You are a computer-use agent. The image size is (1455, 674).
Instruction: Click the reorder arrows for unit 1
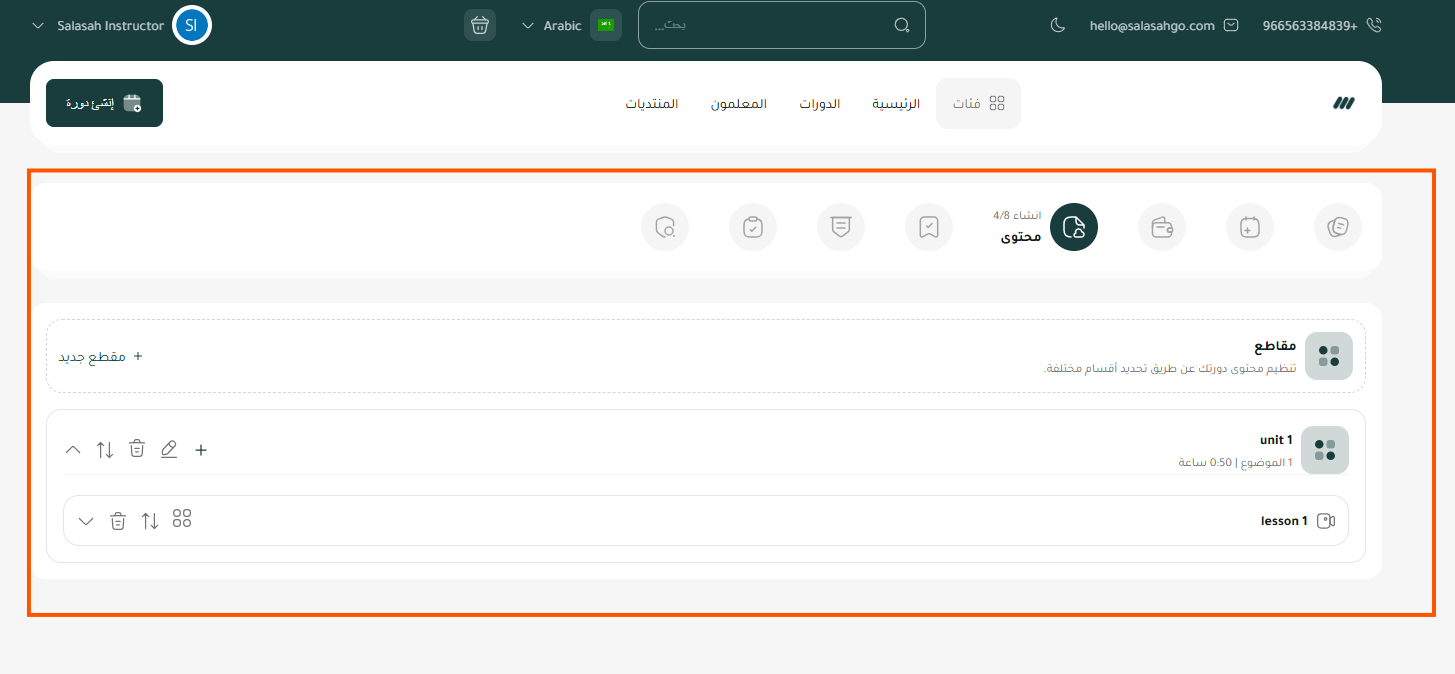coord(105,450)
